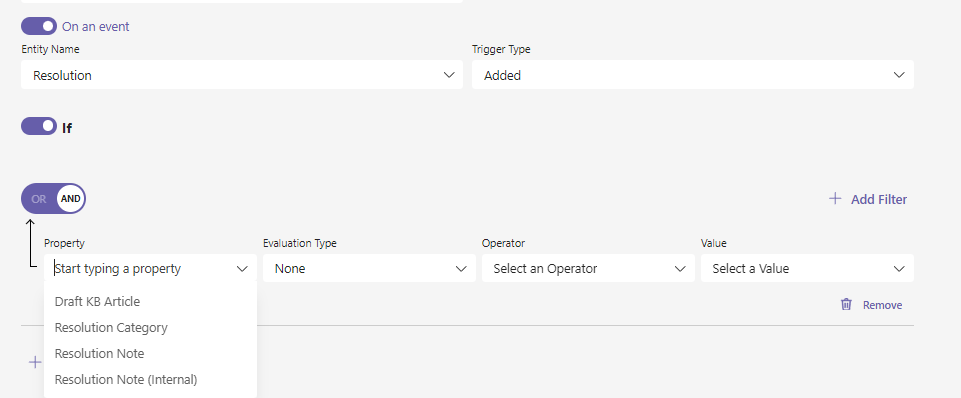The width and height of the screenshot is (961, 398).
Task: Open the Select a Value dropdown
Action: click(807, 268)
